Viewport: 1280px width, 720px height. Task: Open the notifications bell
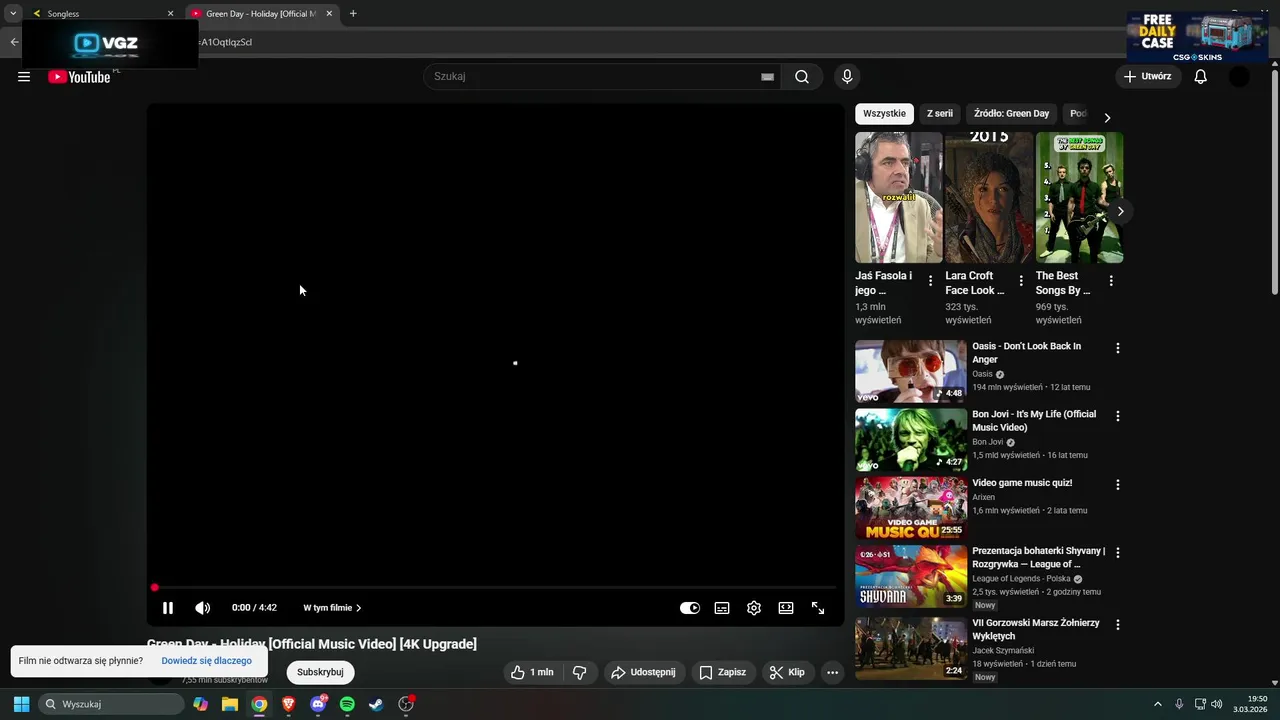(1201, 77)
